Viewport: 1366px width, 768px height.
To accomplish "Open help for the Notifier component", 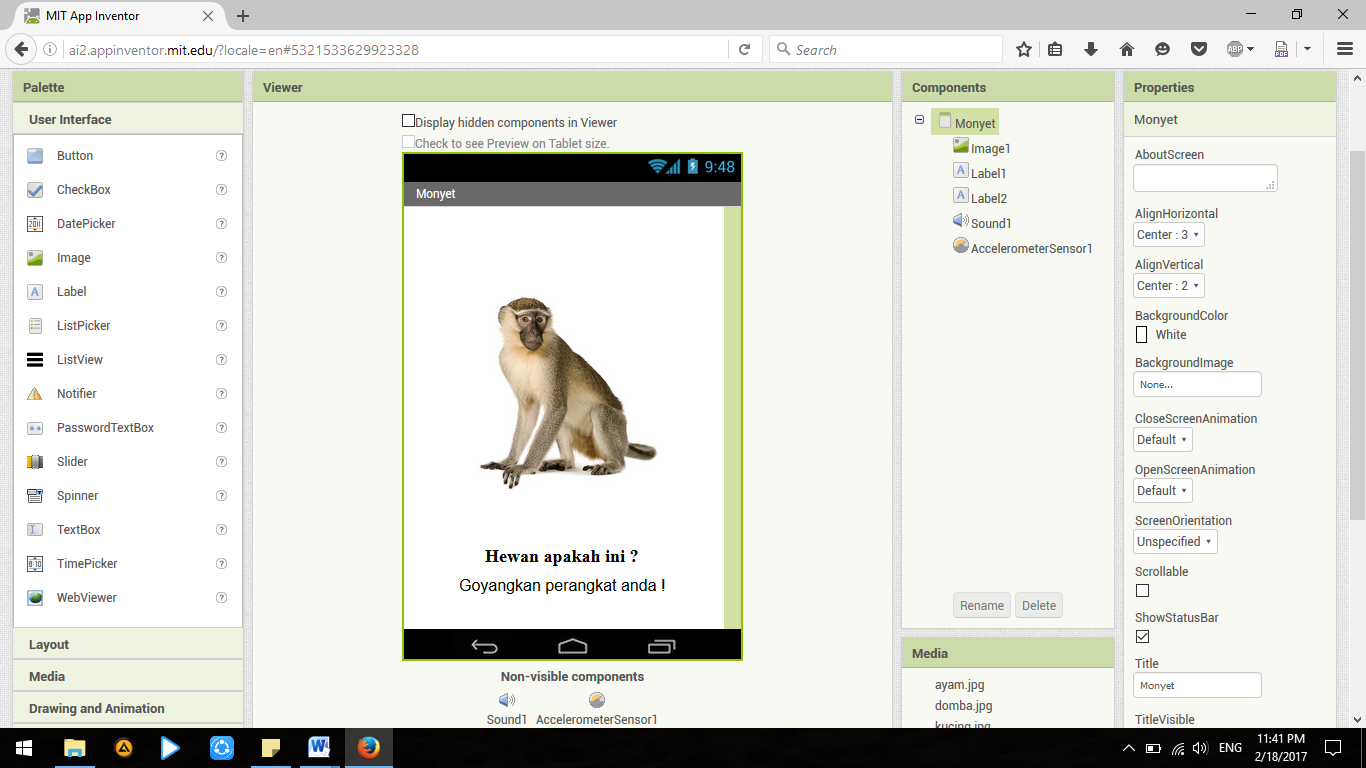I will (x=222, y=394).
